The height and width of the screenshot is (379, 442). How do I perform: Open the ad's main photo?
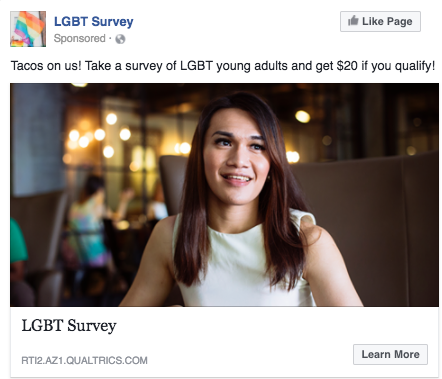click(224, 195)
